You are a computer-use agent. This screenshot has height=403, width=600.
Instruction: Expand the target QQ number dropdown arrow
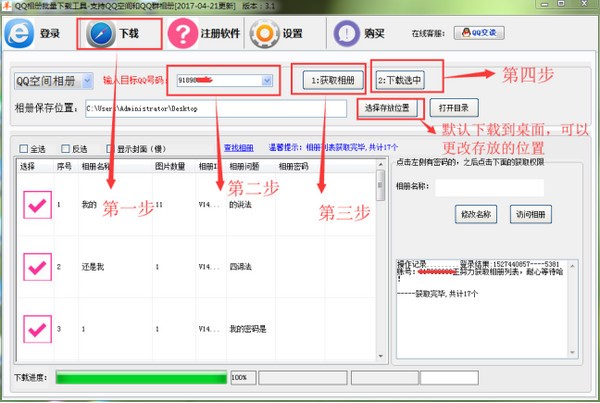pyautogui.click(x=267, y=80)
